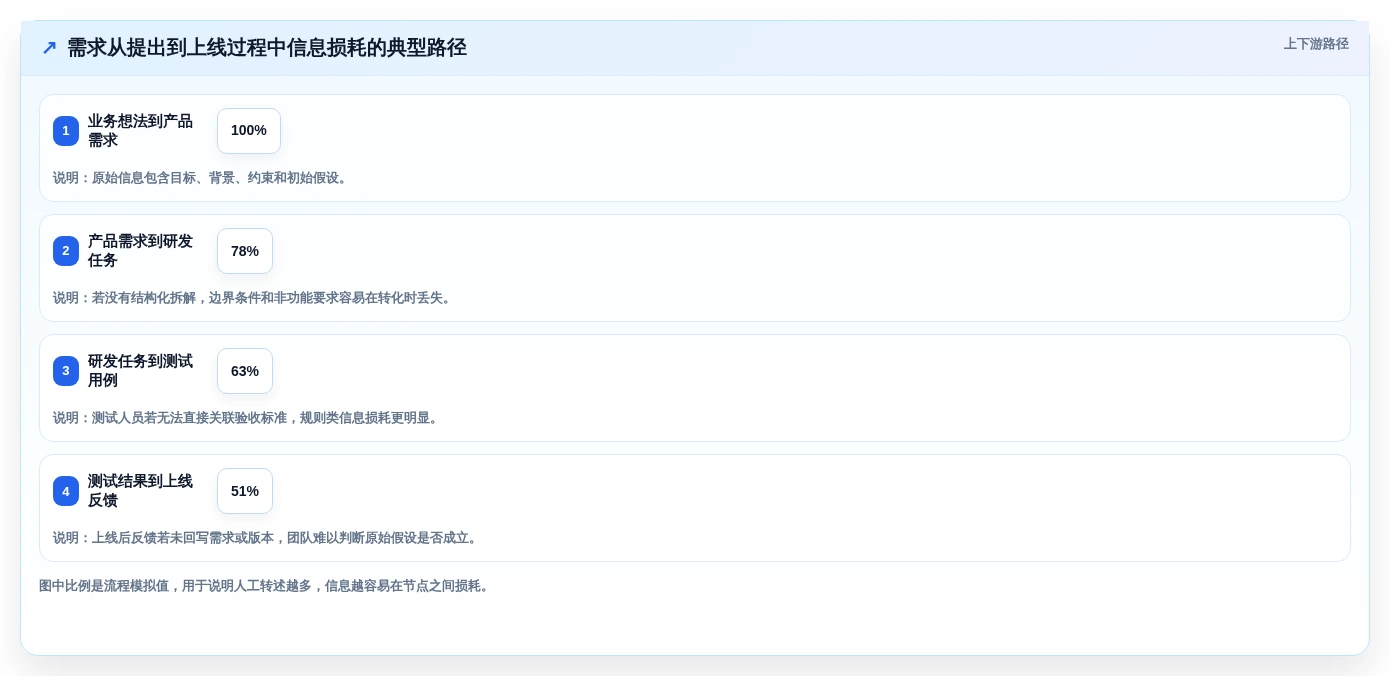This screenshot has width=1390, height=676.
Task: Click the step 3 number badge
Action: 66,371
